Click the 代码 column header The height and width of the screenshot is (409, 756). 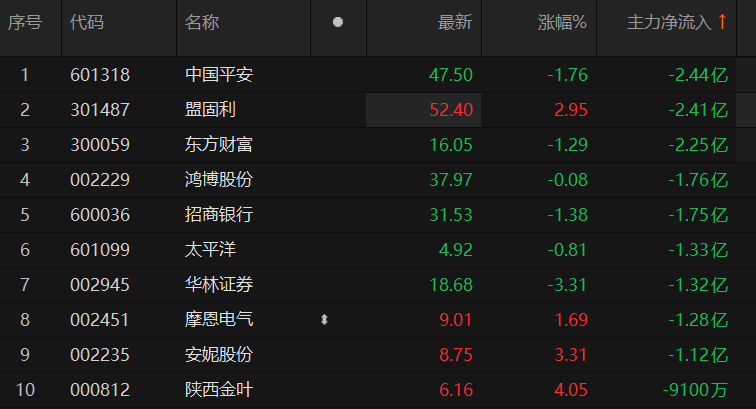click(x=87, y=22)
